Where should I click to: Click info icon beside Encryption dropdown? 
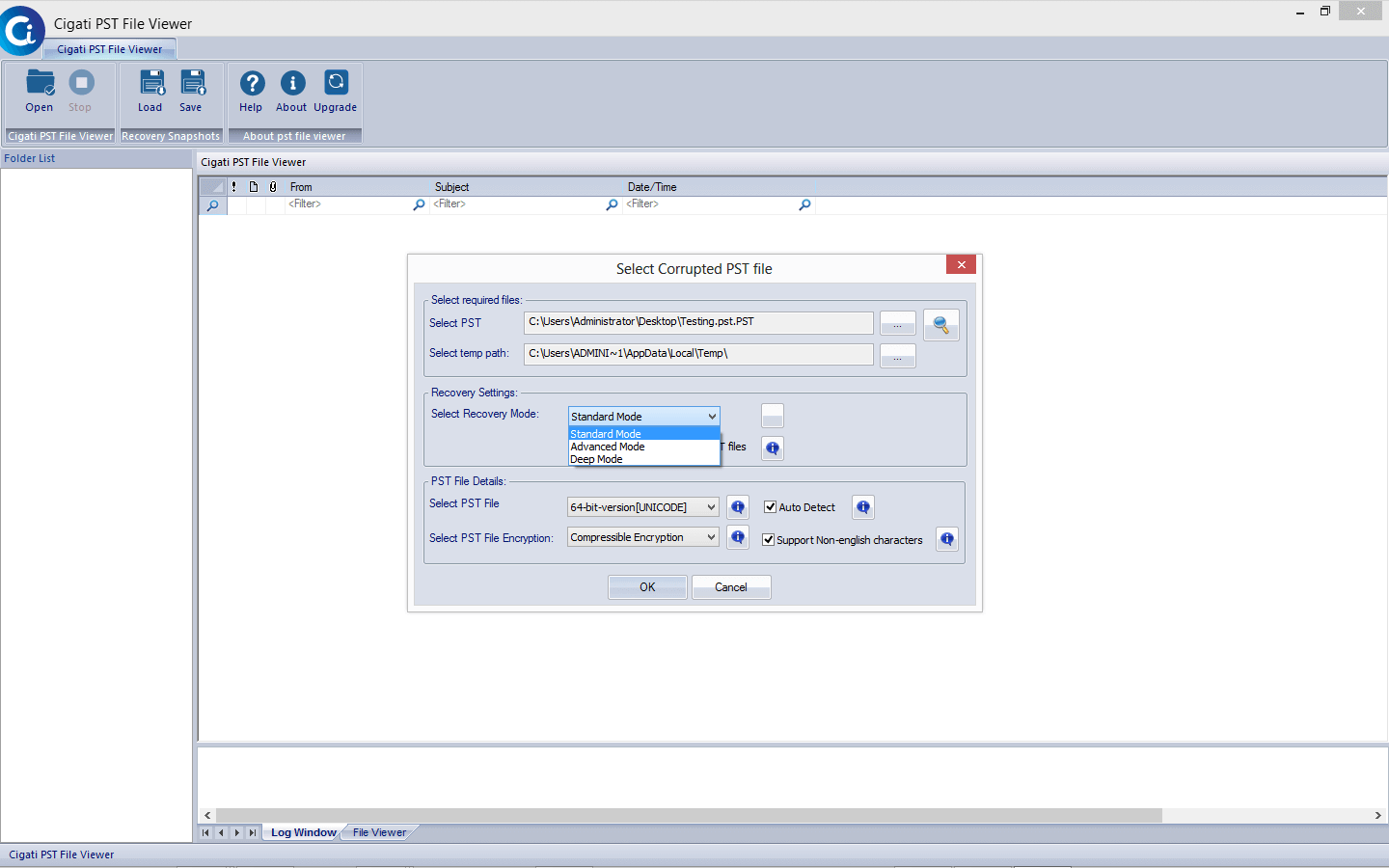coord(738,537)
